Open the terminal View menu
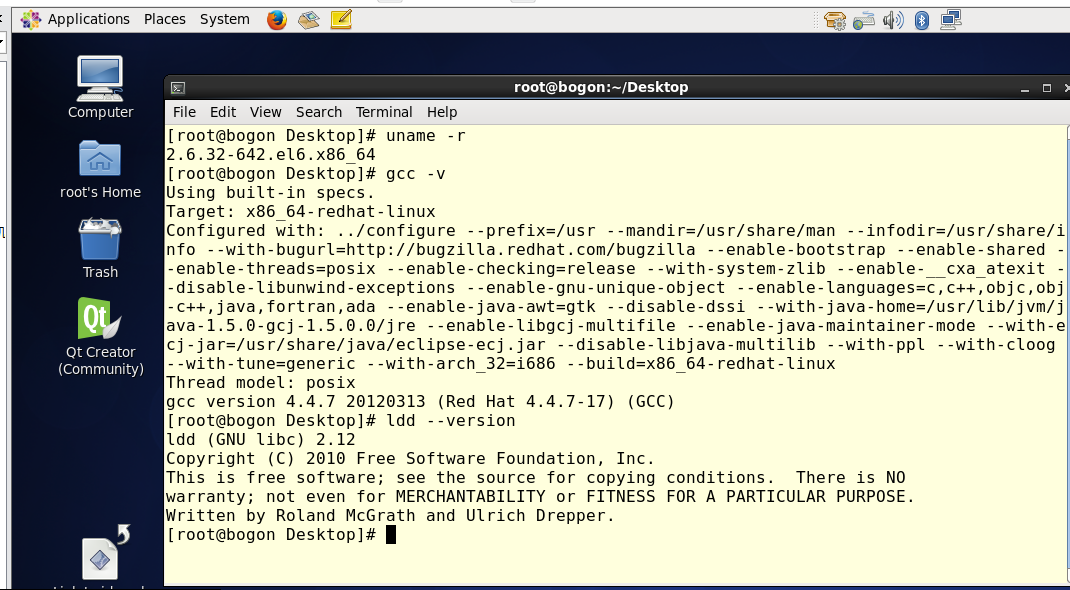Image resolution: width=1070 pixels, height=590 pixels. 266,112
